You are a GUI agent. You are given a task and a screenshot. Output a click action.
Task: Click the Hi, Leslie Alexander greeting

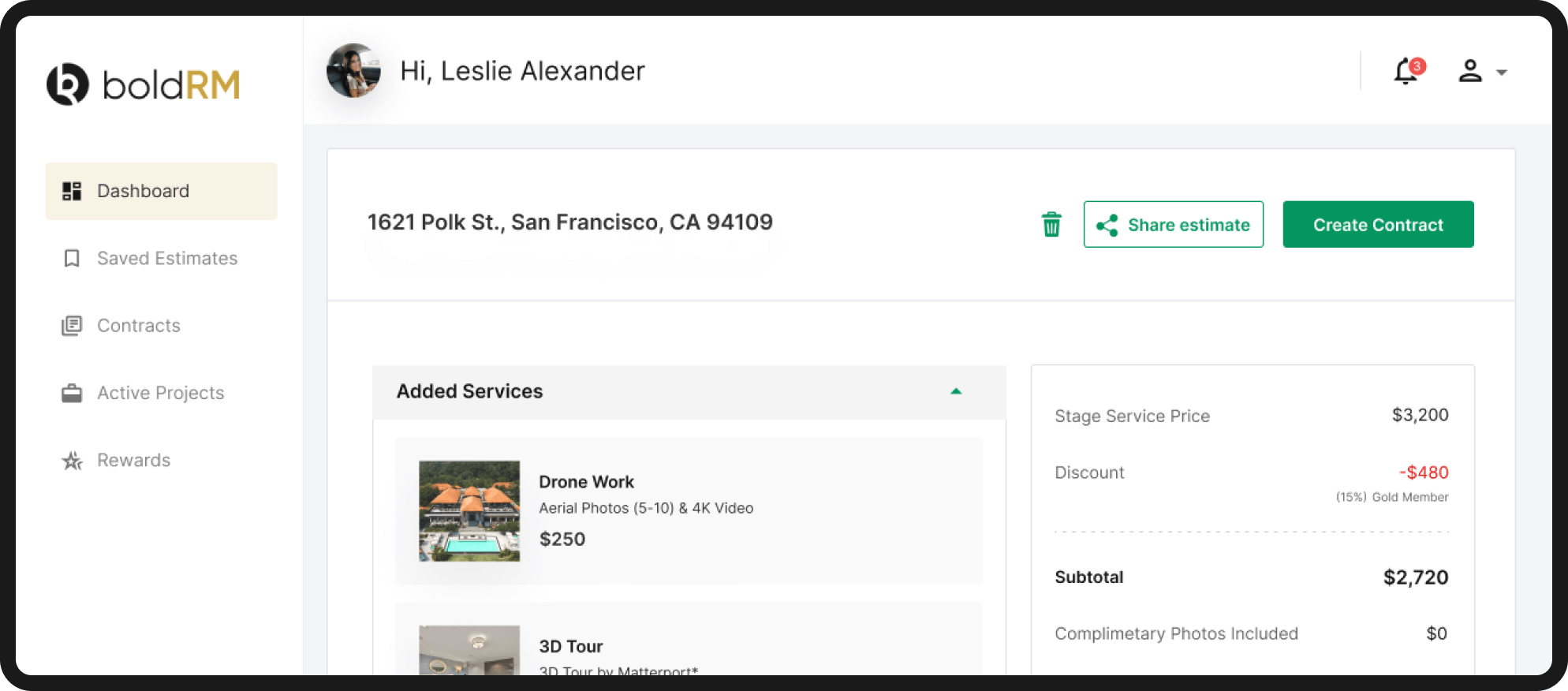(522, 71)
